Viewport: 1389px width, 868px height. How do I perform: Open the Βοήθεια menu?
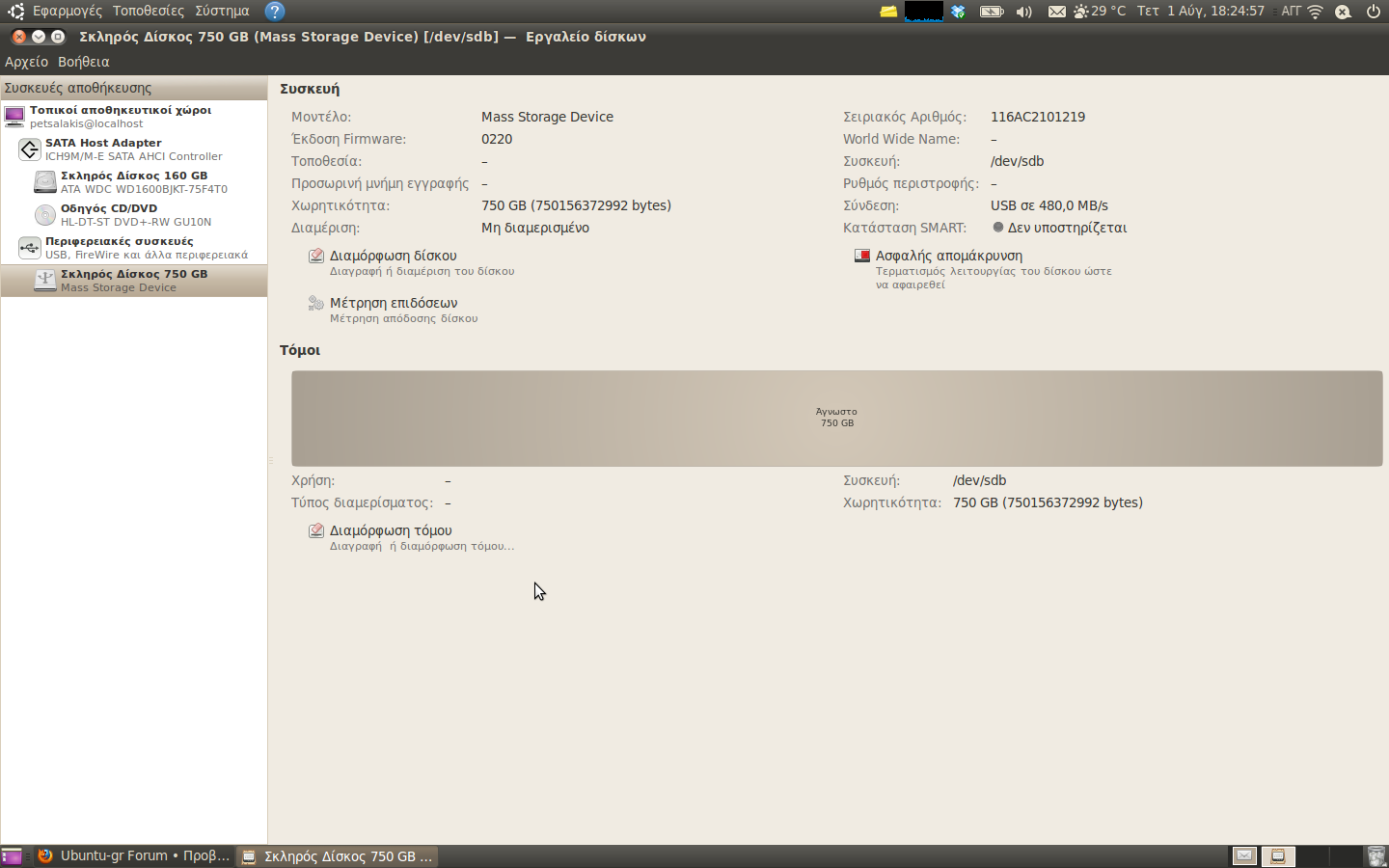point(83,62)
